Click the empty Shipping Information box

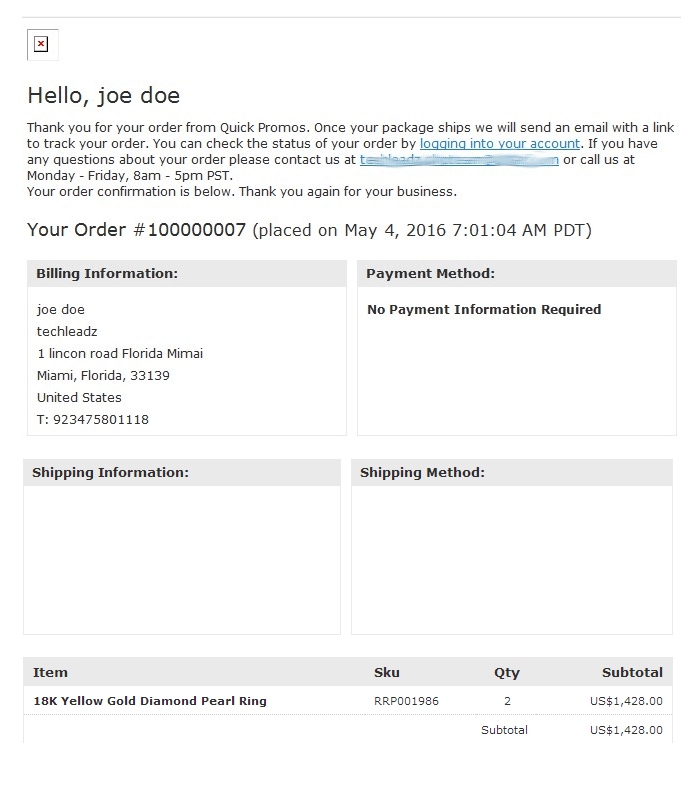(182, 560)
